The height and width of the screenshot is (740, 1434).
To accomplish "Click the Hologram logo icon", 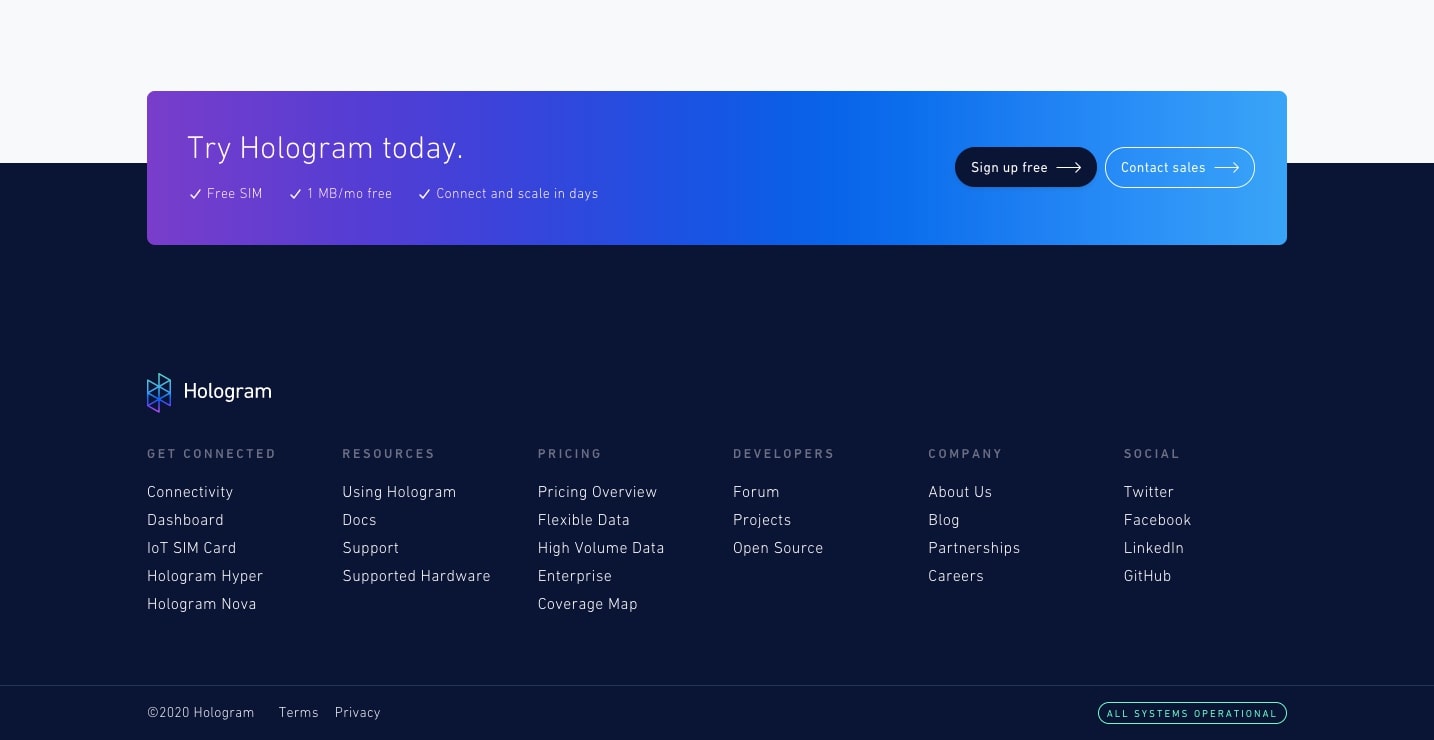I will [x=159, y=392].
